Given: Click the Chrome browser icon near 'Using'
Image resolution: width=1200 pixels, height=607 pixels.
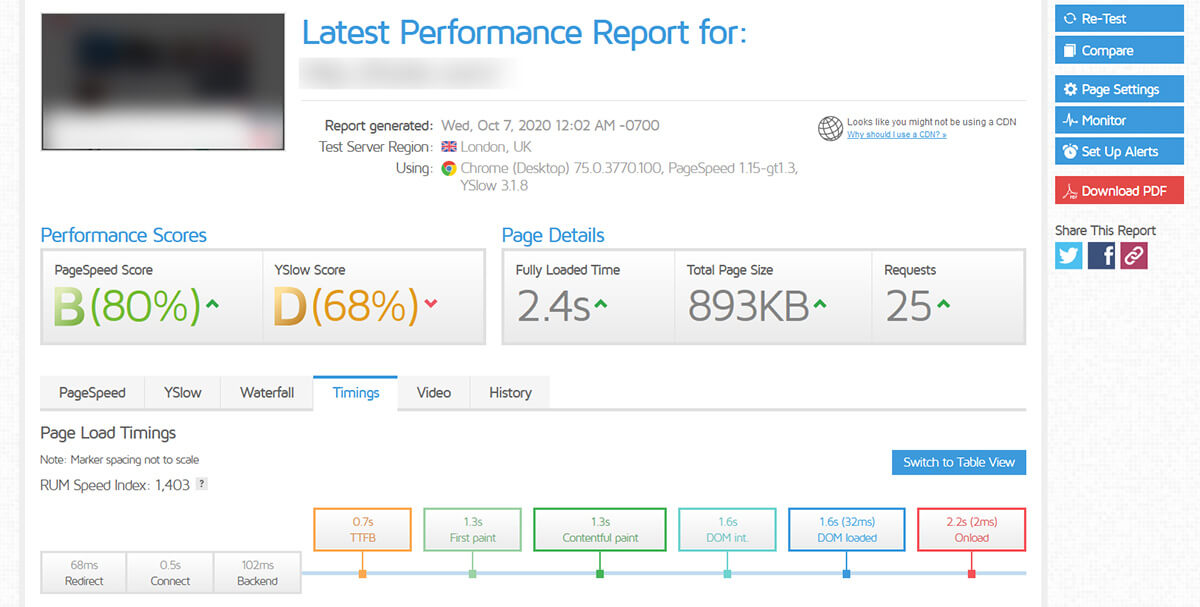Looking at the screenshot, I should [448, 168].
